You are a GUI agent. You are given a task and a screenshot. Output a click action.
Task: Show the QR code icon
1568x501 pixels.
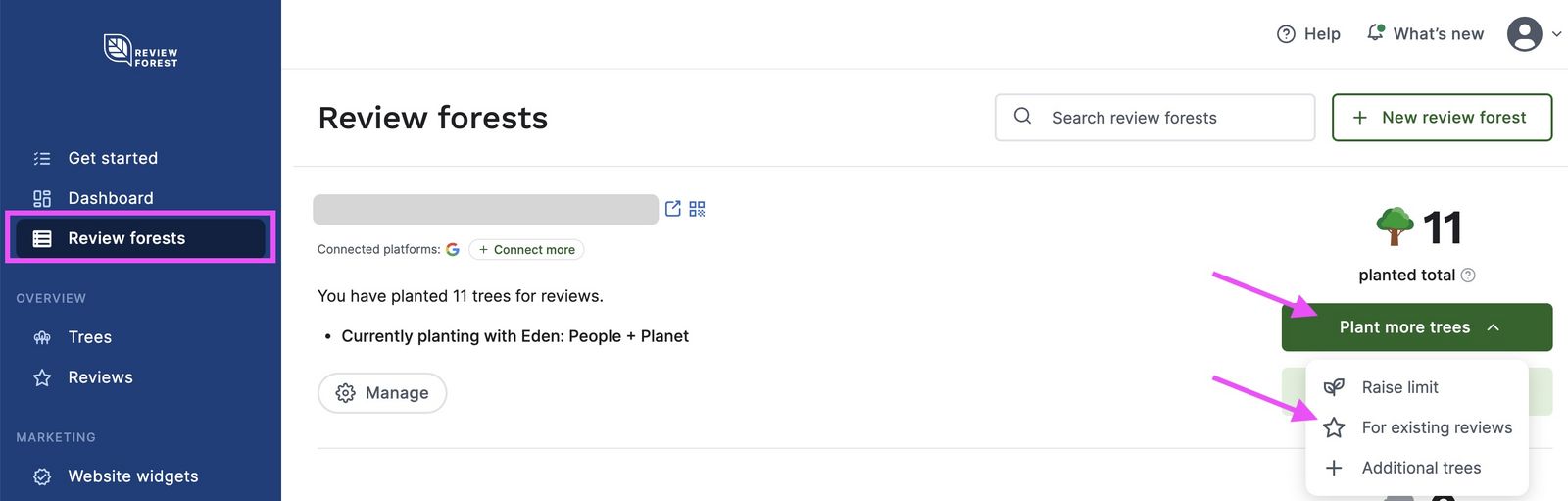pyautogui.click(x=697, y=209)
